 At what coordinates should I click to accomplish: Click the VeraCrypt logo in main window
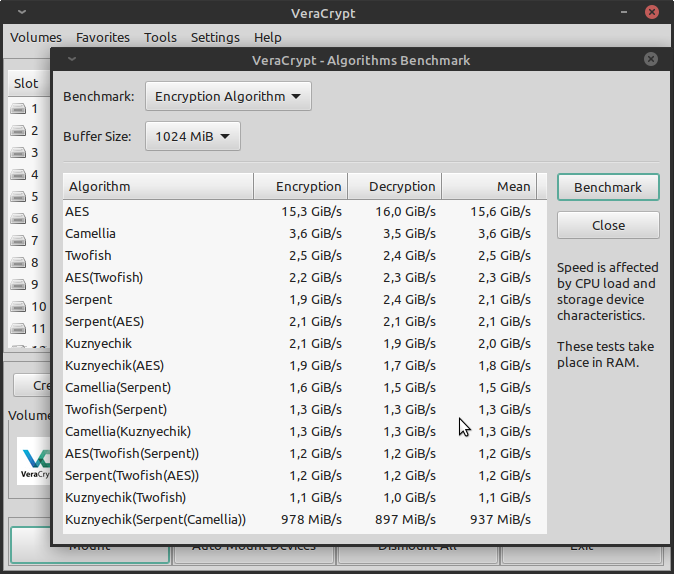(x=34, y=461)
